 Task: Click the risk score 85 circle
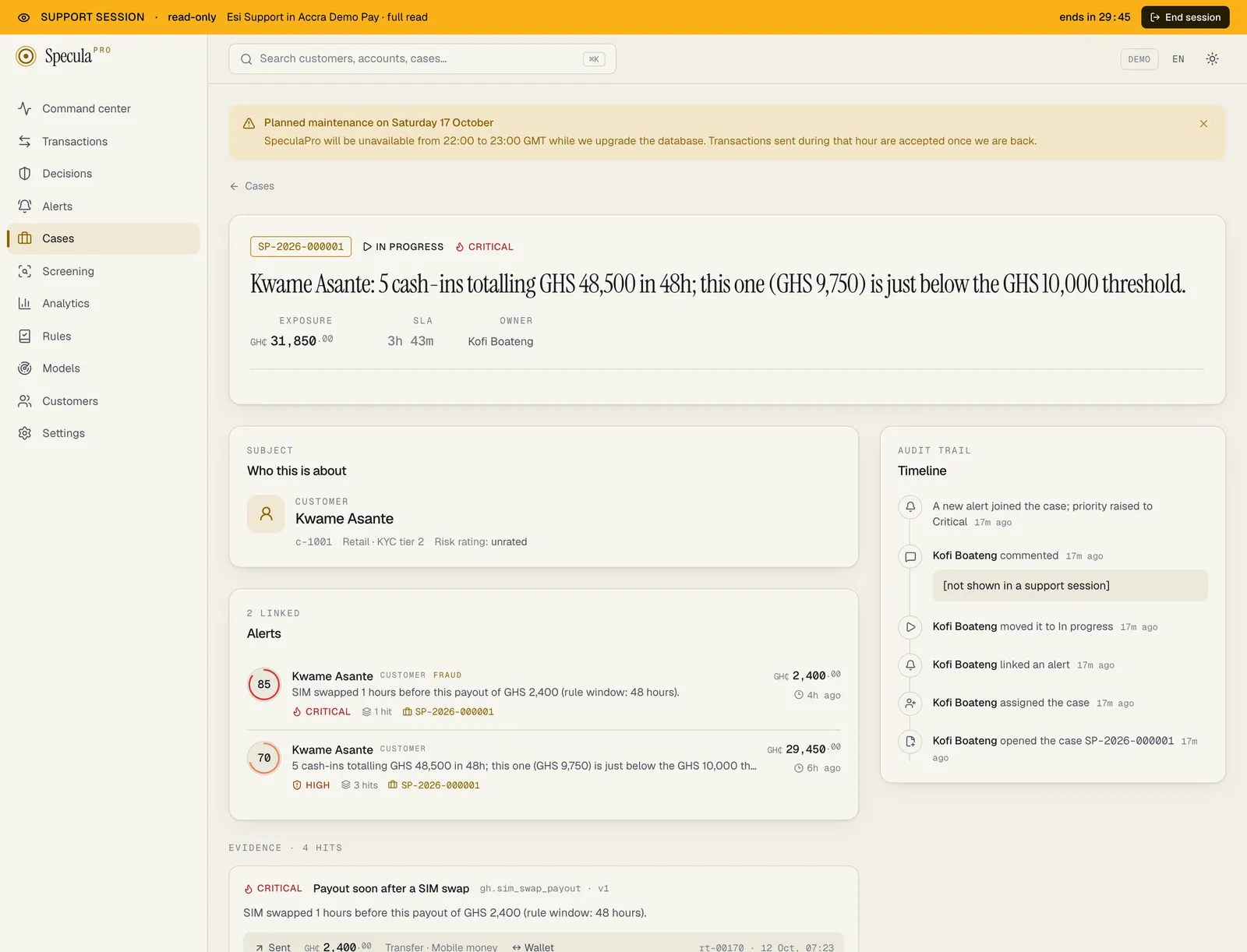coord(264,685)
